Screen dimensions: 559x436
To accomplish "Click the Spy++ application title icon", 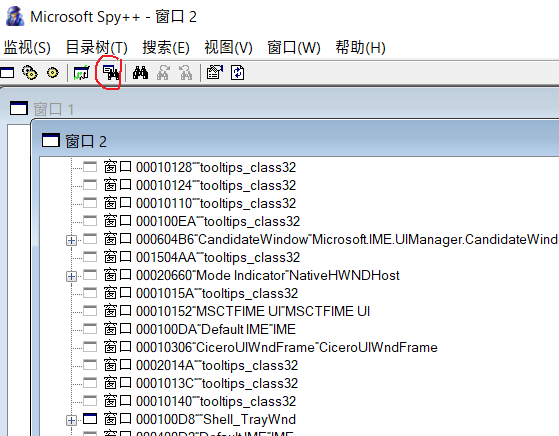I will click(x=15, y=16).
